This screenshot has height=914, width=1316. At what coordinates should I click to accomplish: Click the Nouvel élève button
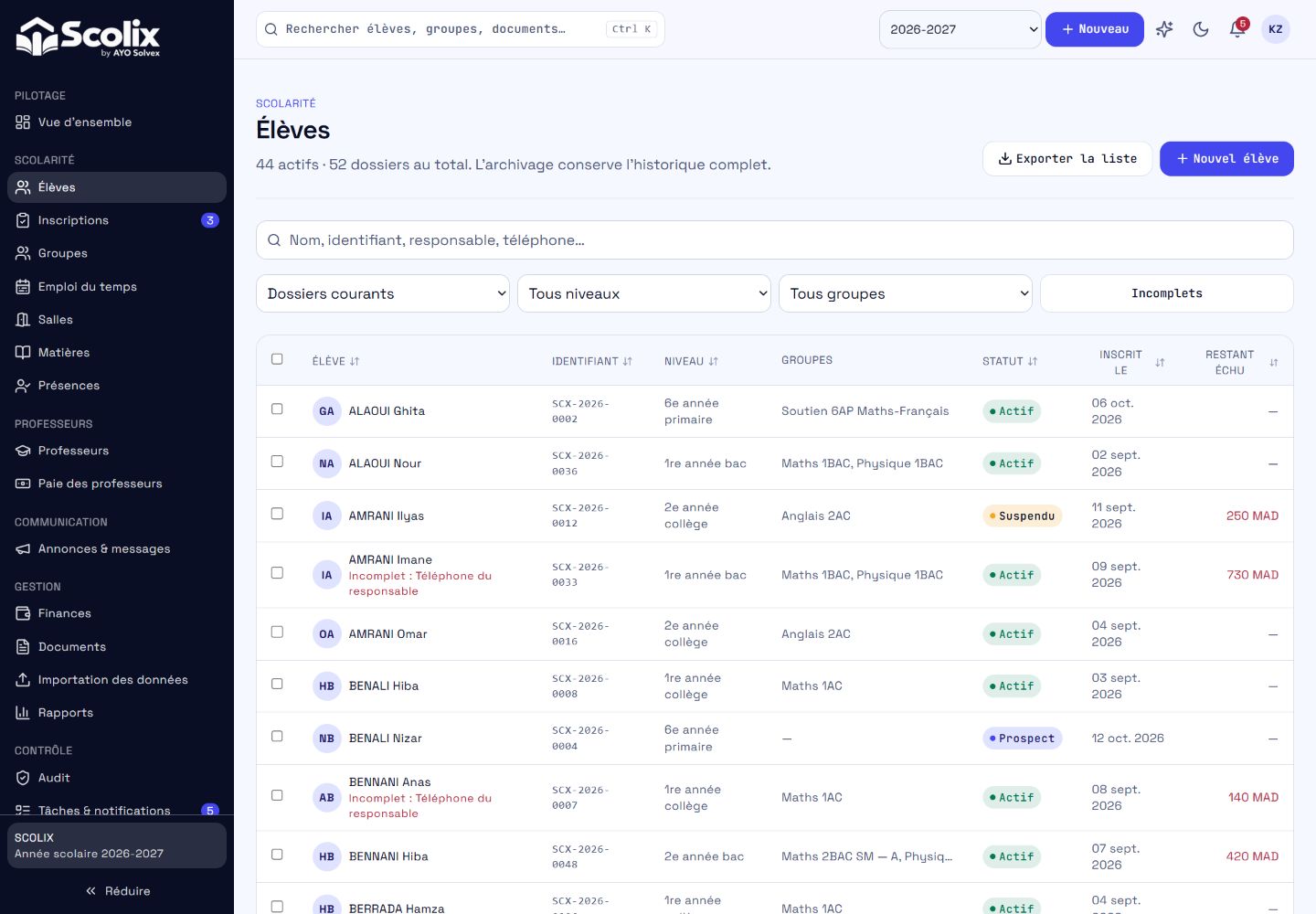(x=1226, y=159)
